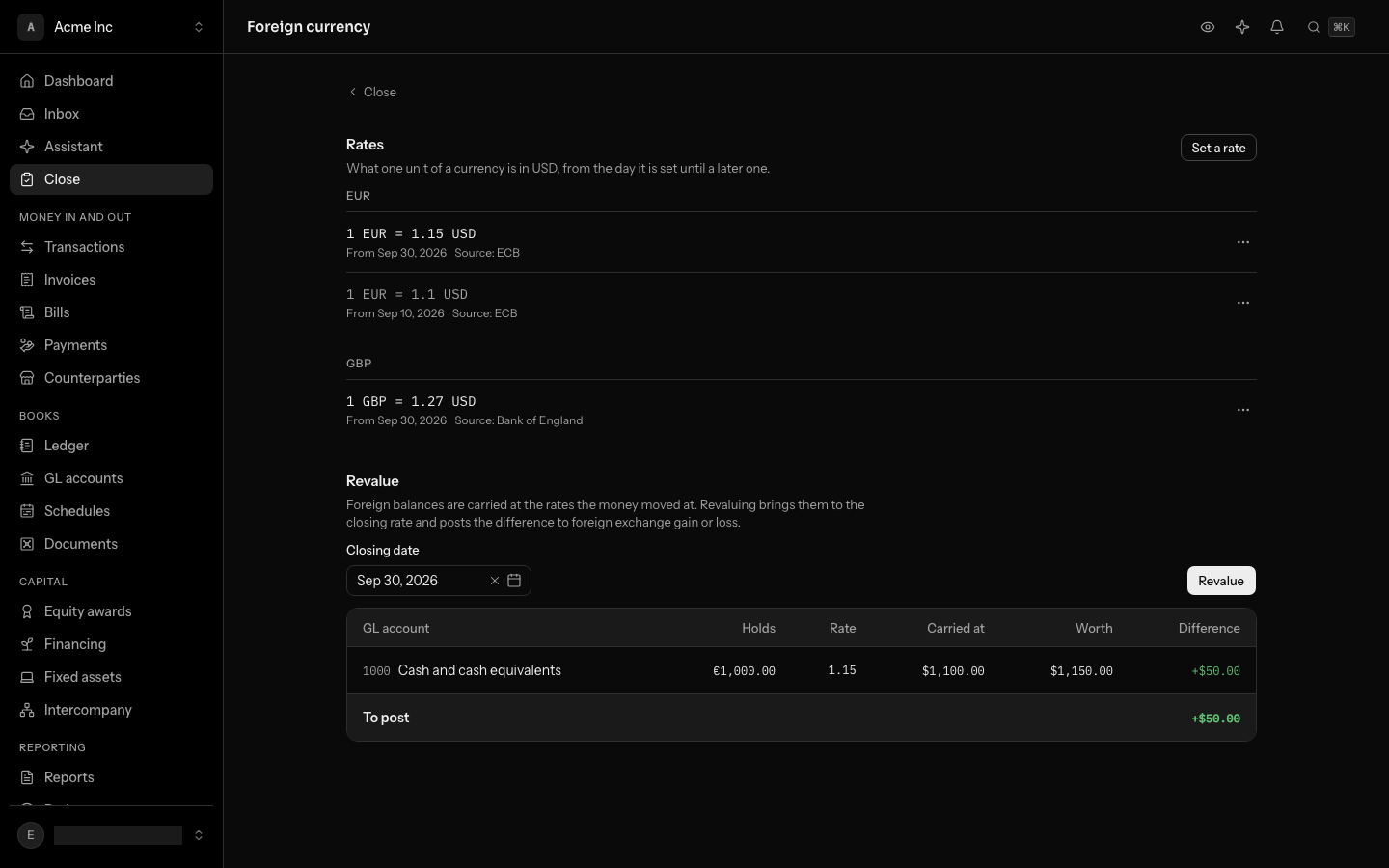Click the notifications bell icon

tap(1277, 27)
